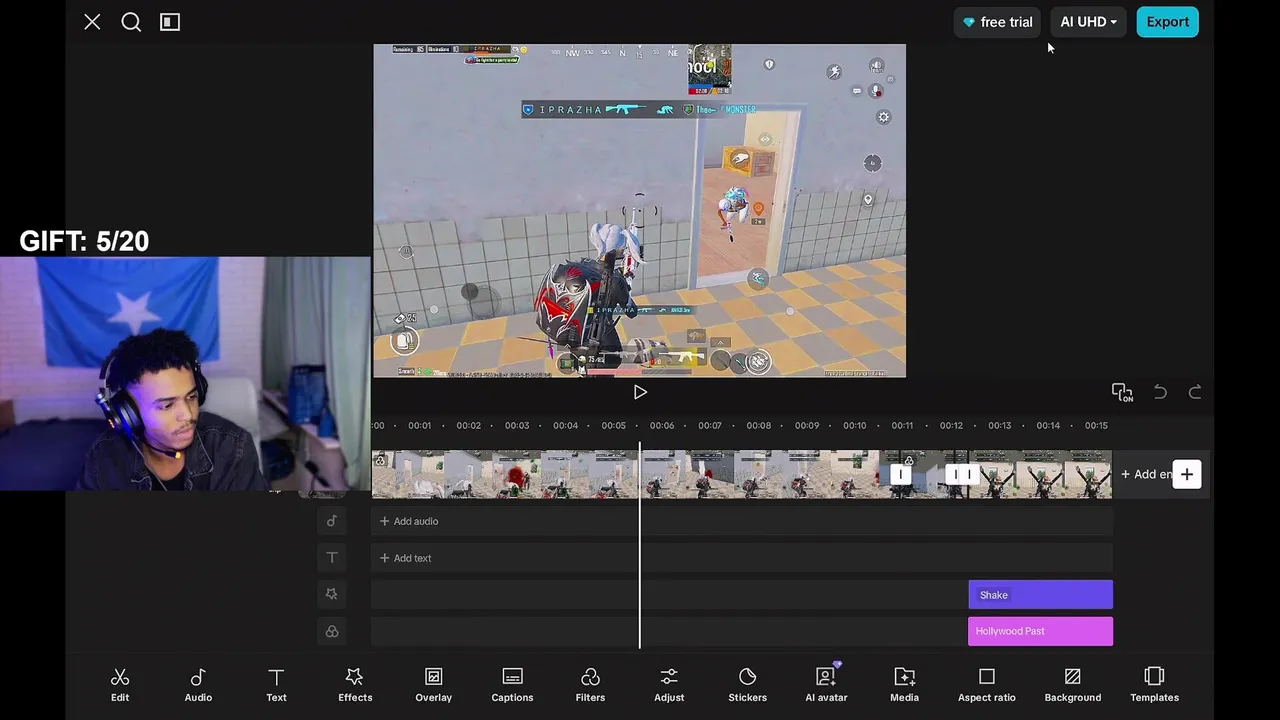Open the Overlay tool
The height and width of the screenshot is (720, 1280).
click(433, 685)
